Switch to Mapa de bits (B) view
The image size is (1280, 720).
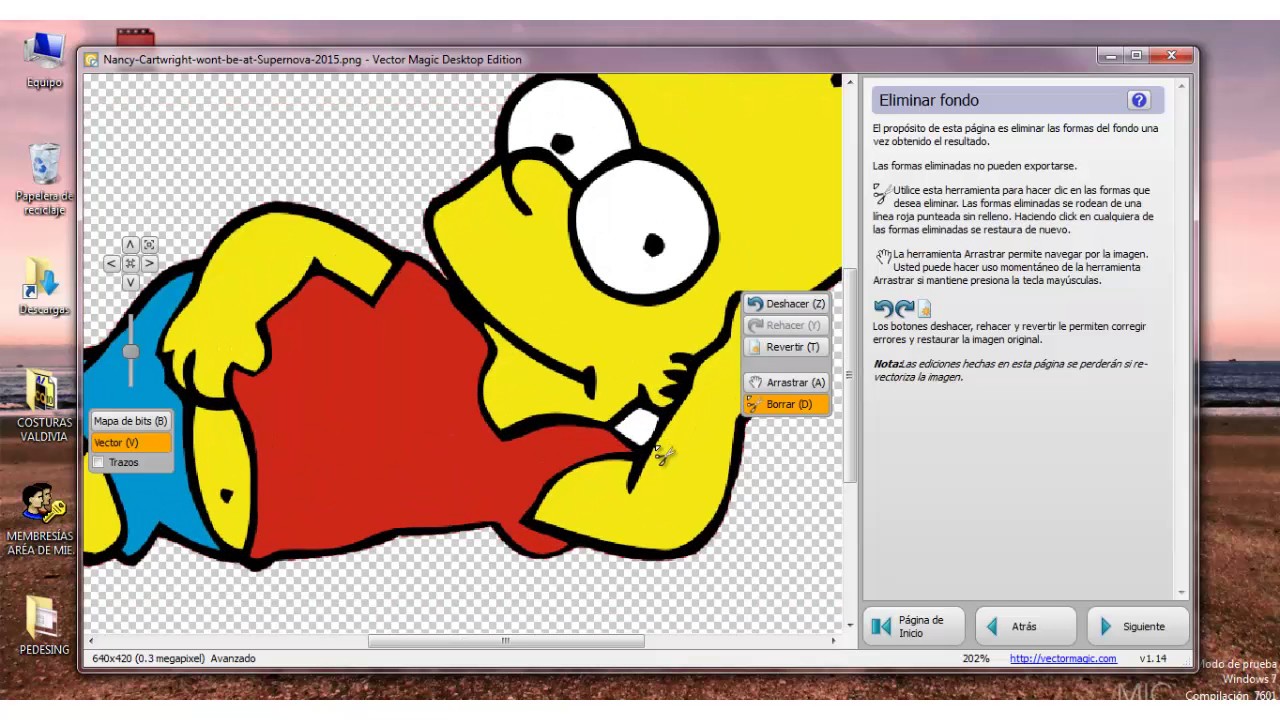(130, 421)
